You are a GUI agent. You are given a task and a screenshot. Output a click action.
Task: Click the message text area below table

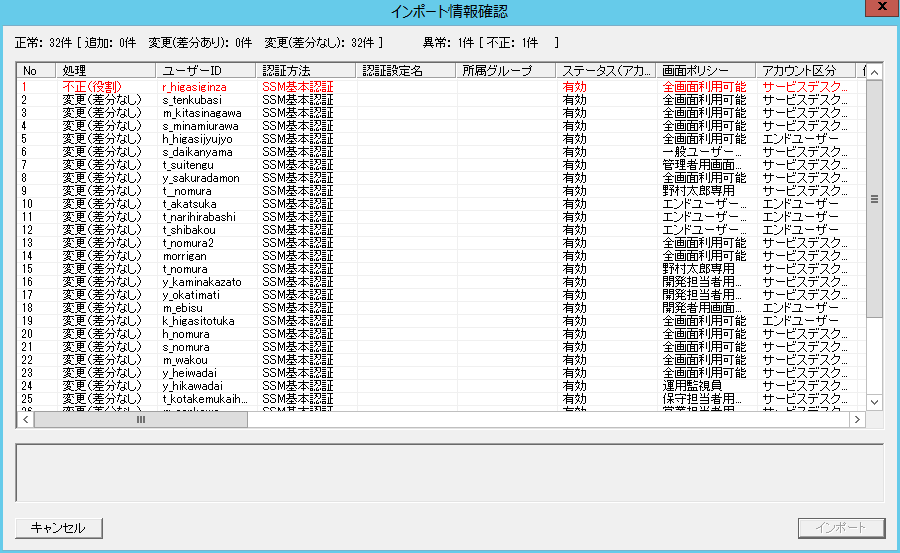(x=449, y=473)
